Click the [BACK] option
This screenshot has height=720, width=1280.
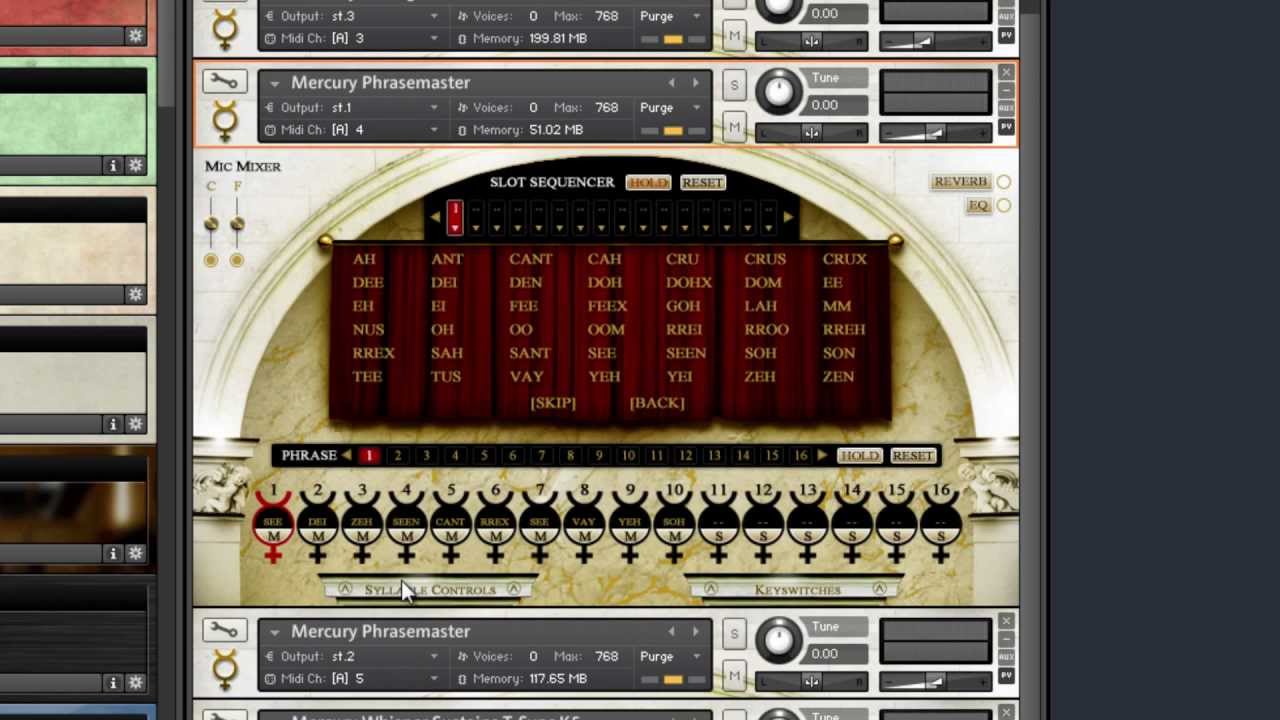click(657, 402)
